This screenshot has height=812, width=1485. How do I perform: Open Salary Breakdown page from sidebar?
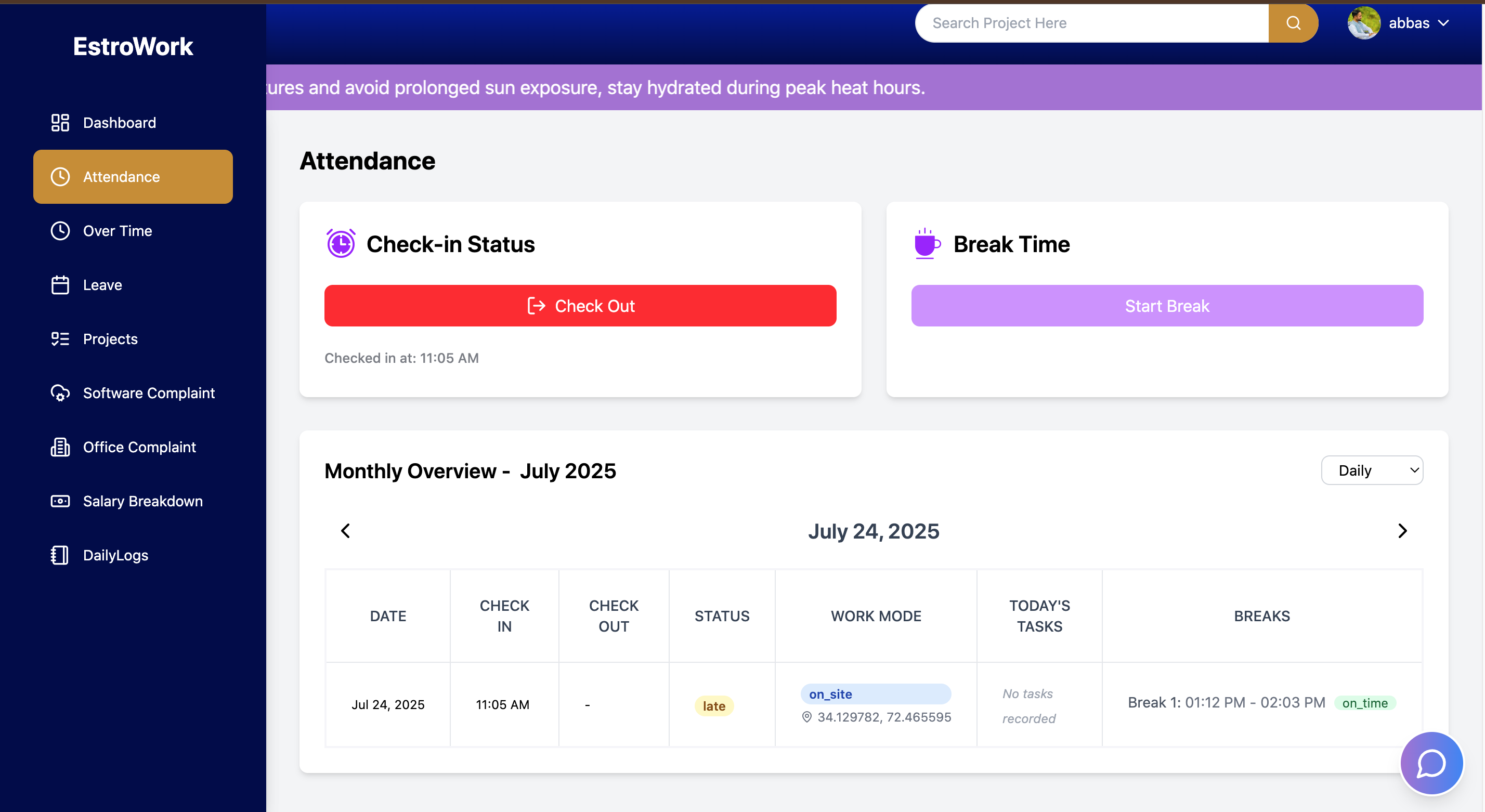(133, 501)
